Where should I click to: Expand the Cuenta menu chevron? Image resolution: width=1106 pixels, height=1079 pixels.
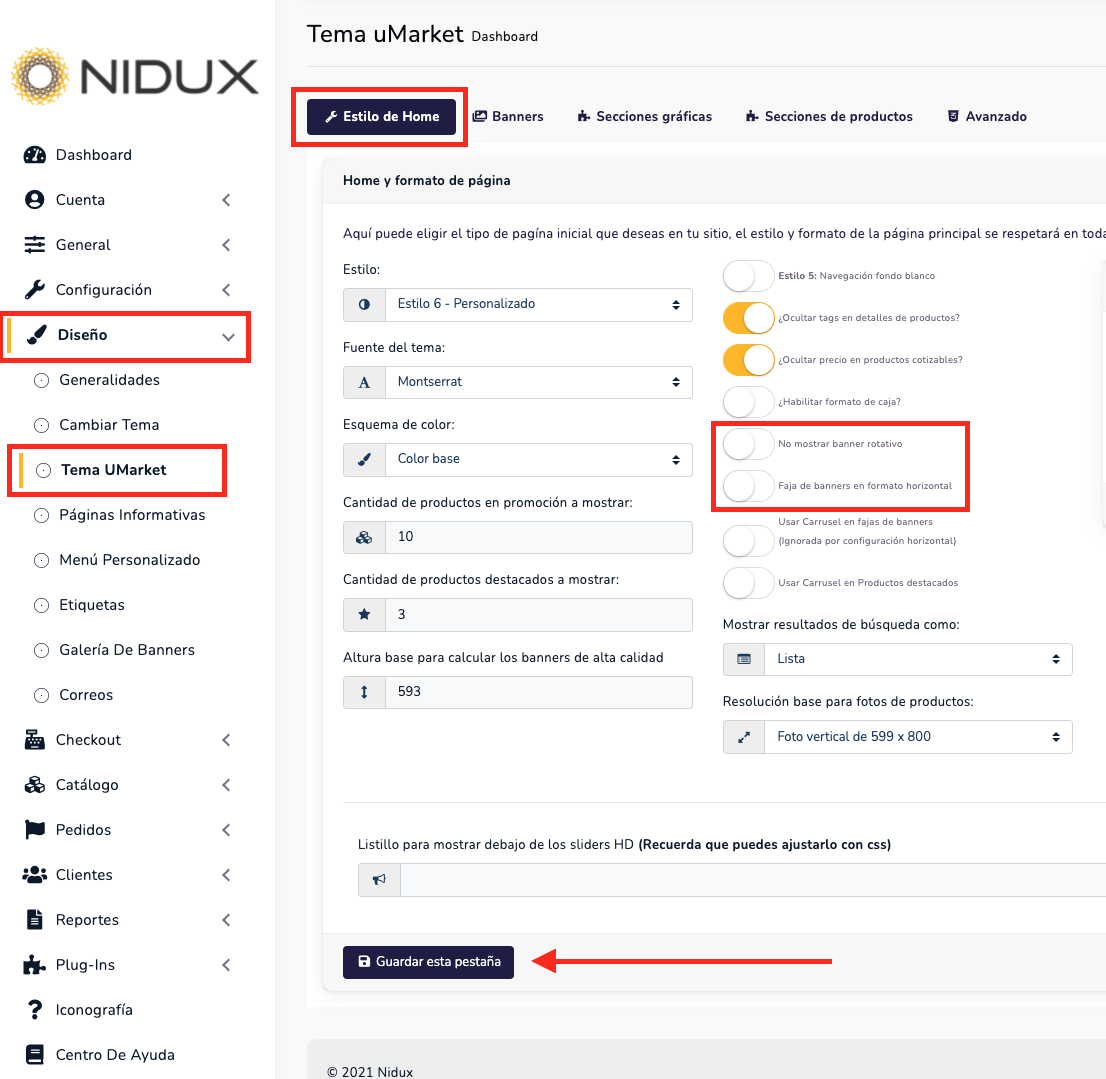226,200
